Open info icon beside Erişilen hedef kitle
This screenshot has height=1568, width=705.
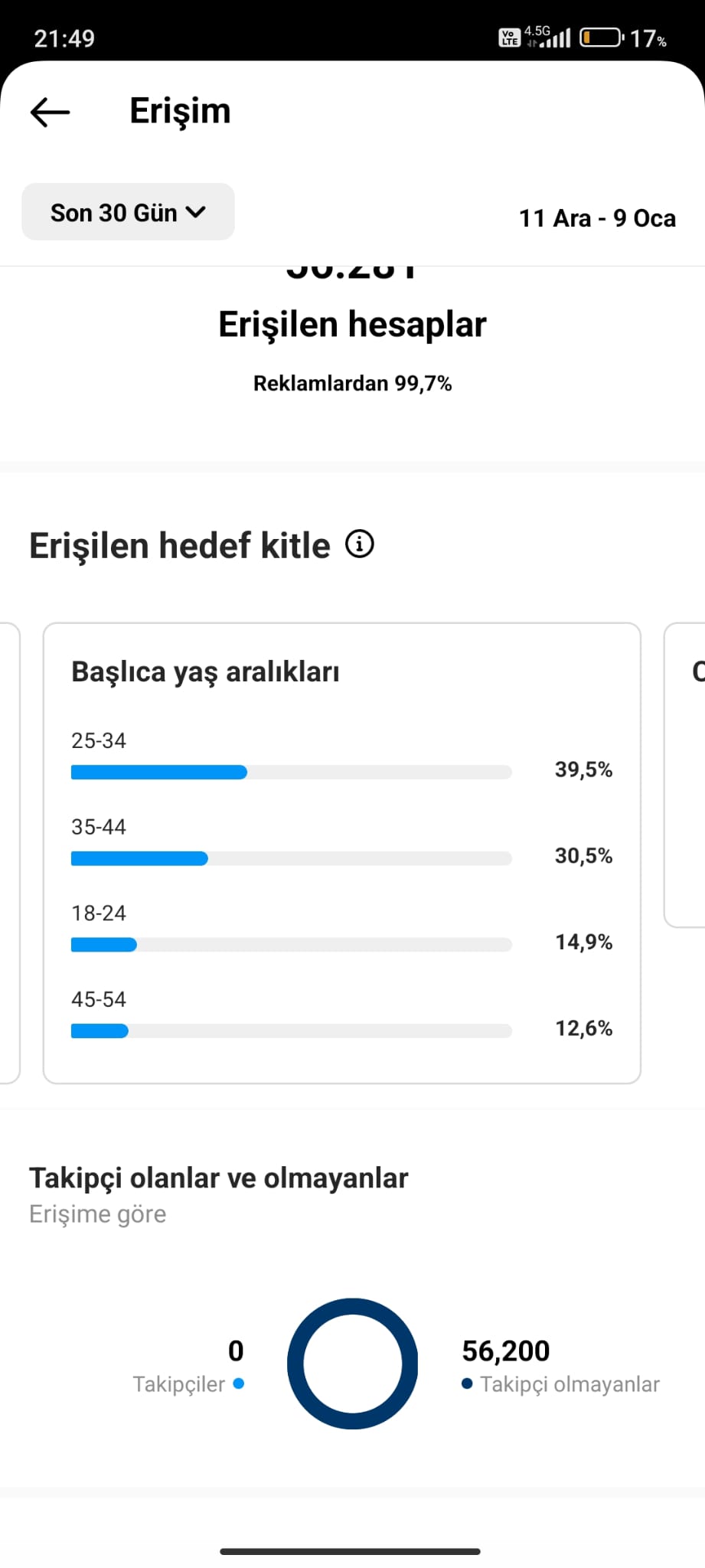tap(360, 544)
